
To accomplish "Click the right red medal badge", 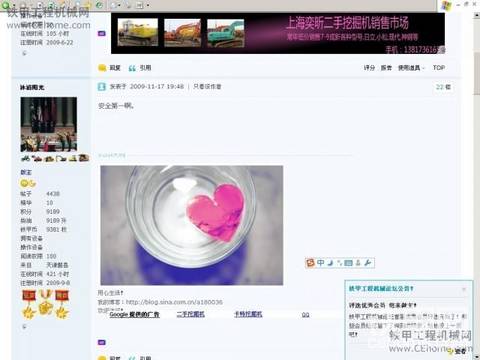I will coord(62,304).
